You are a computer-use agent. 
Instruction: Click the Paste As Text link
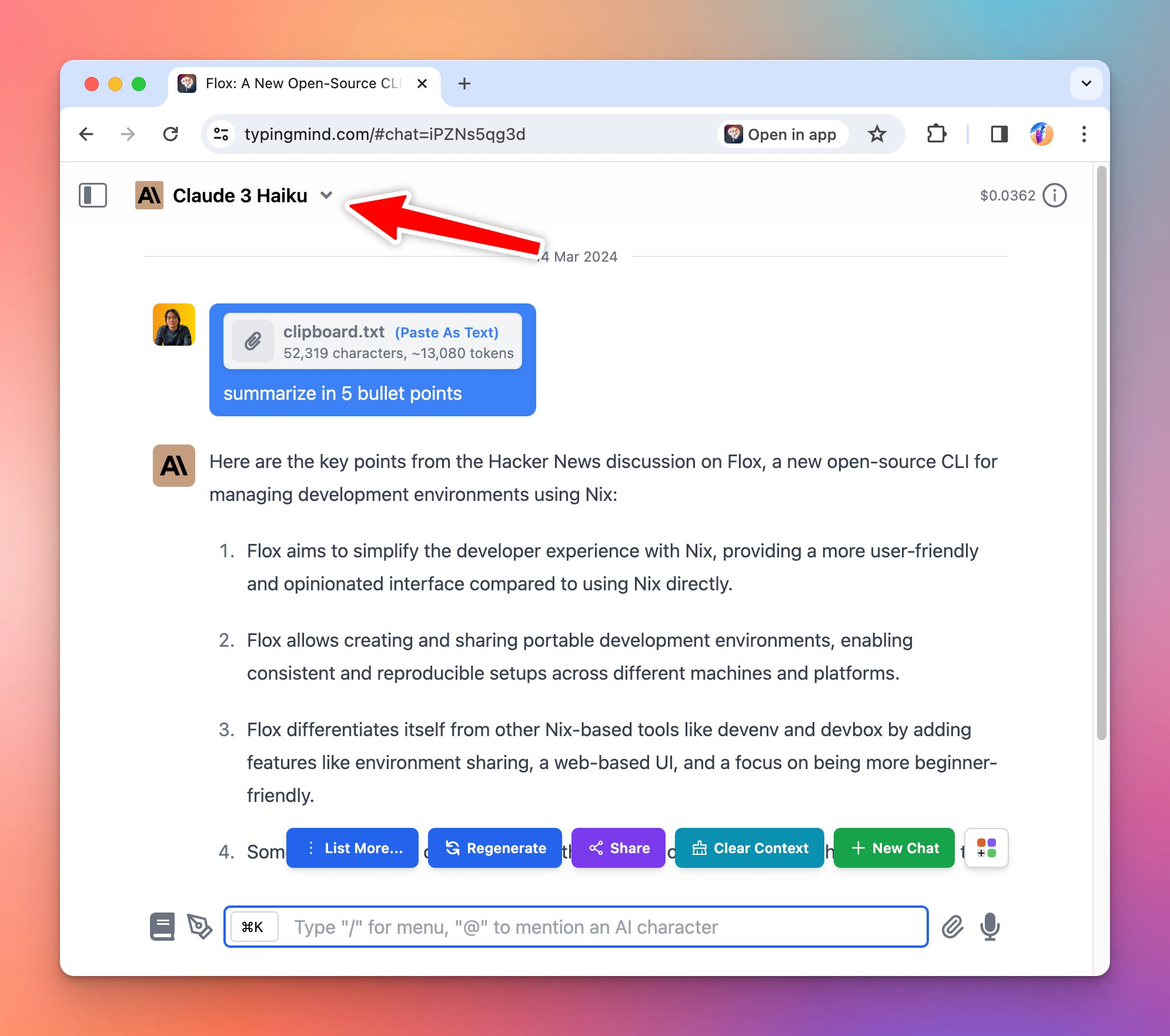point(447,332)
